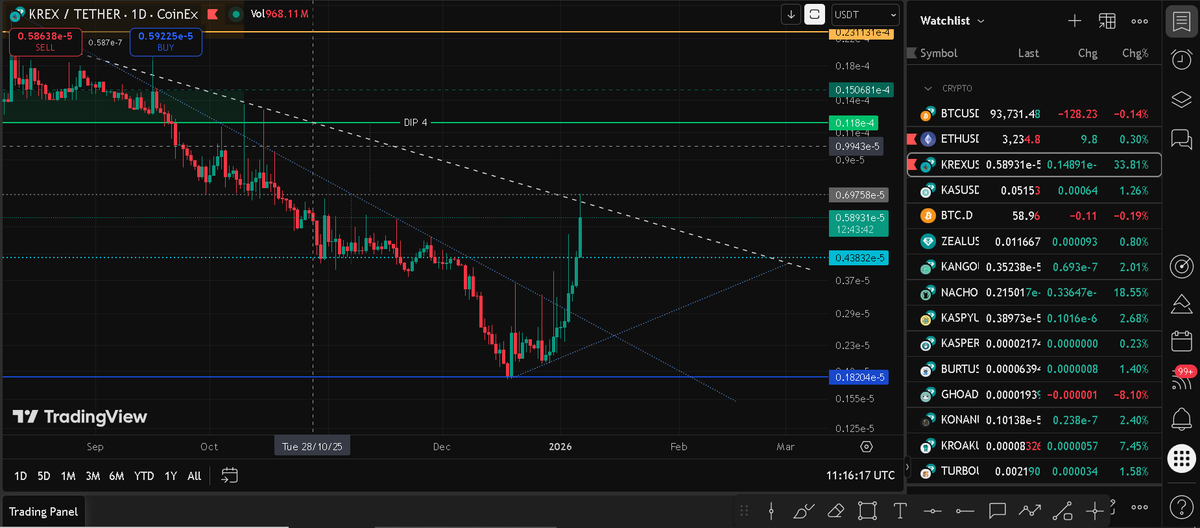The width and height of the screenshot is (1200, 528).
Task: Select the Eraser tool
Action: [x=835, y=511]
